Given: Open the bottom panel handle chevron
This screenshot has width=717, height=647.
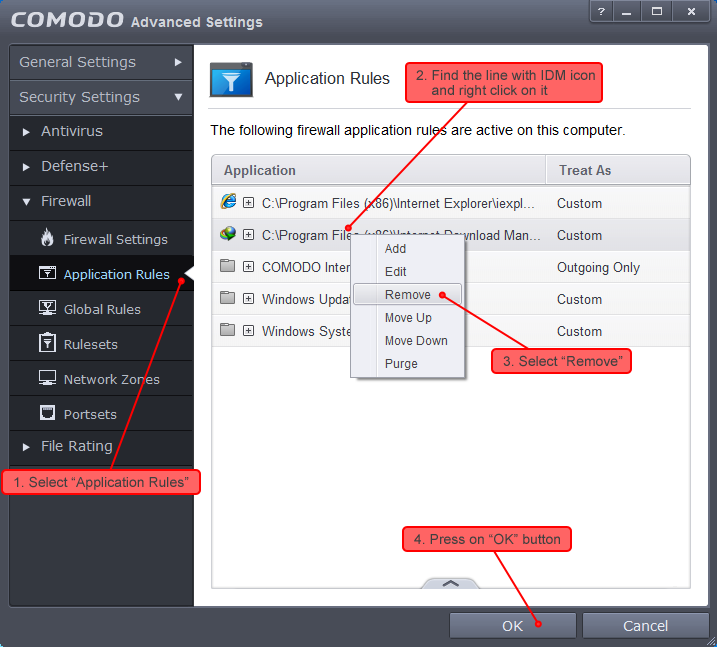Looking at the screenshot, I should [450, 583].
